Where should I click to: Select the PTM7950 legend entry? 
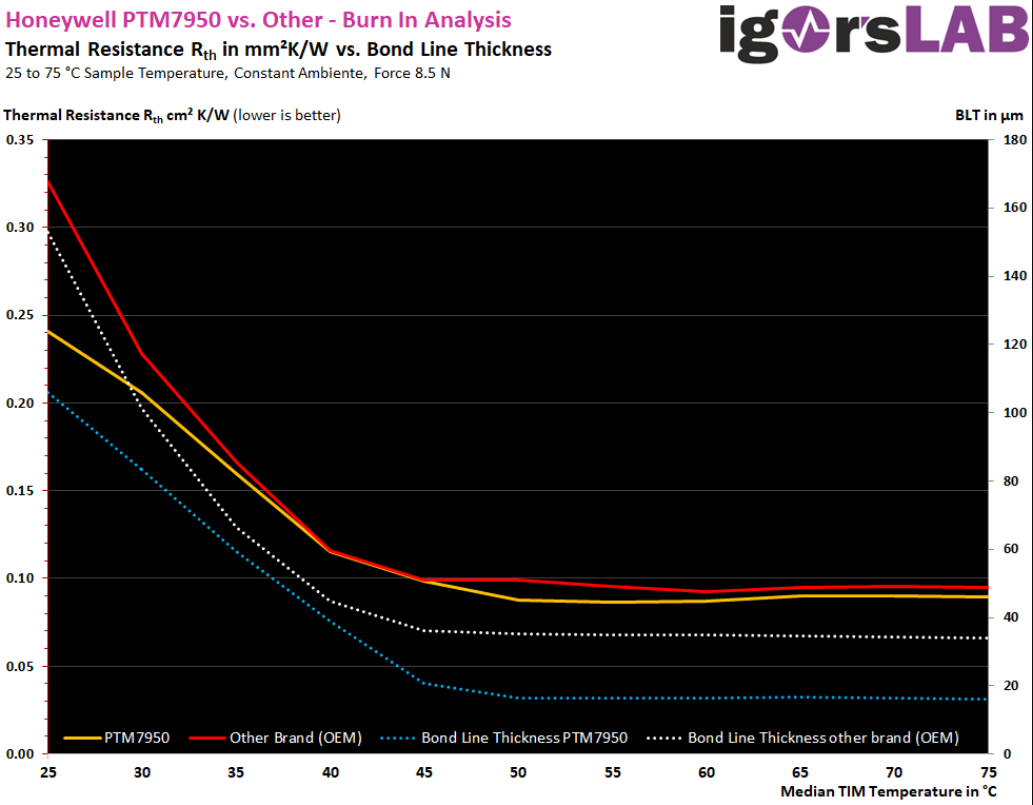click(x=117, y=738)
